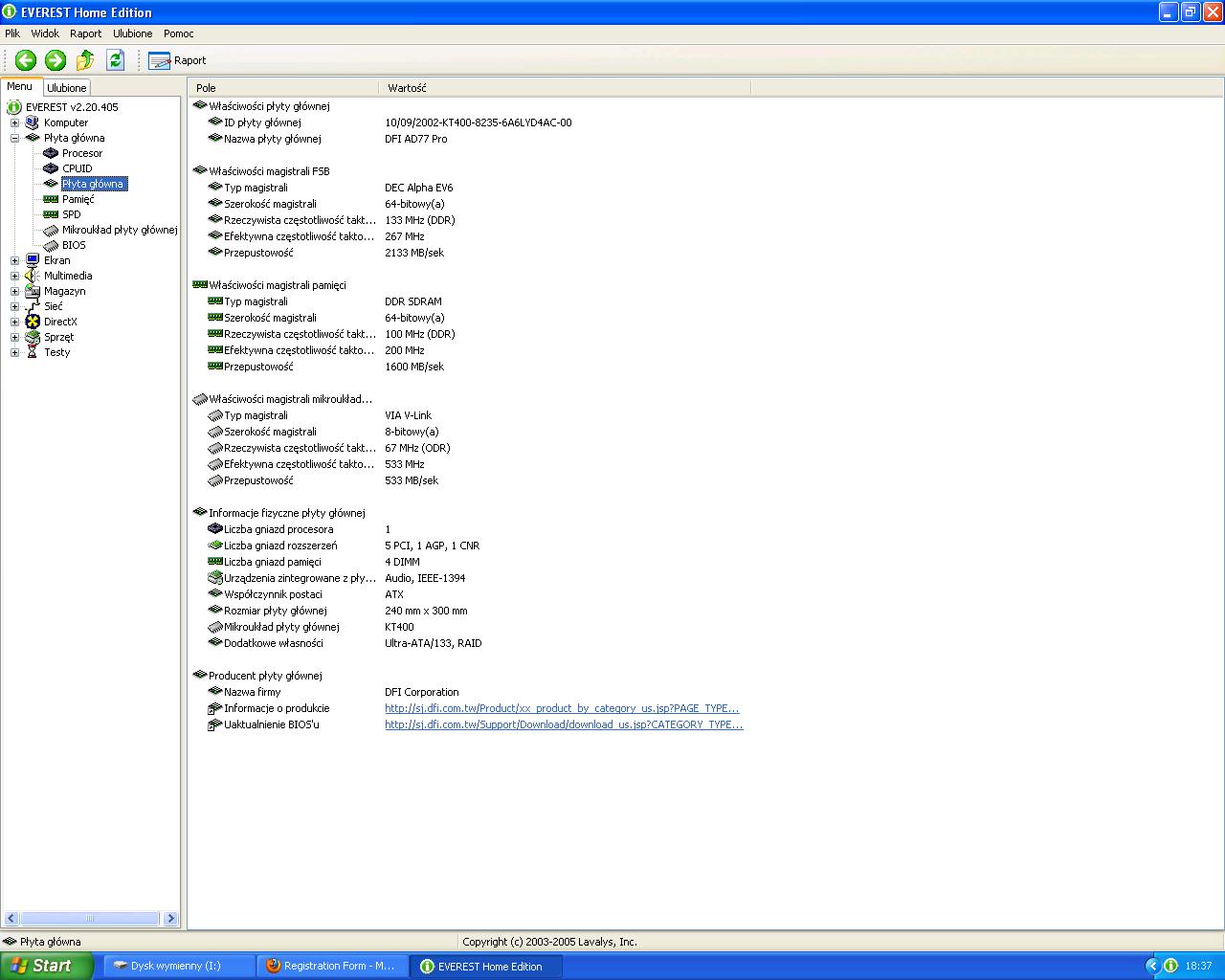Click the tree panel horizontal scrollbar thumb
The width and height of the screenshot is (1225, 980).
(x=90, y=918)
